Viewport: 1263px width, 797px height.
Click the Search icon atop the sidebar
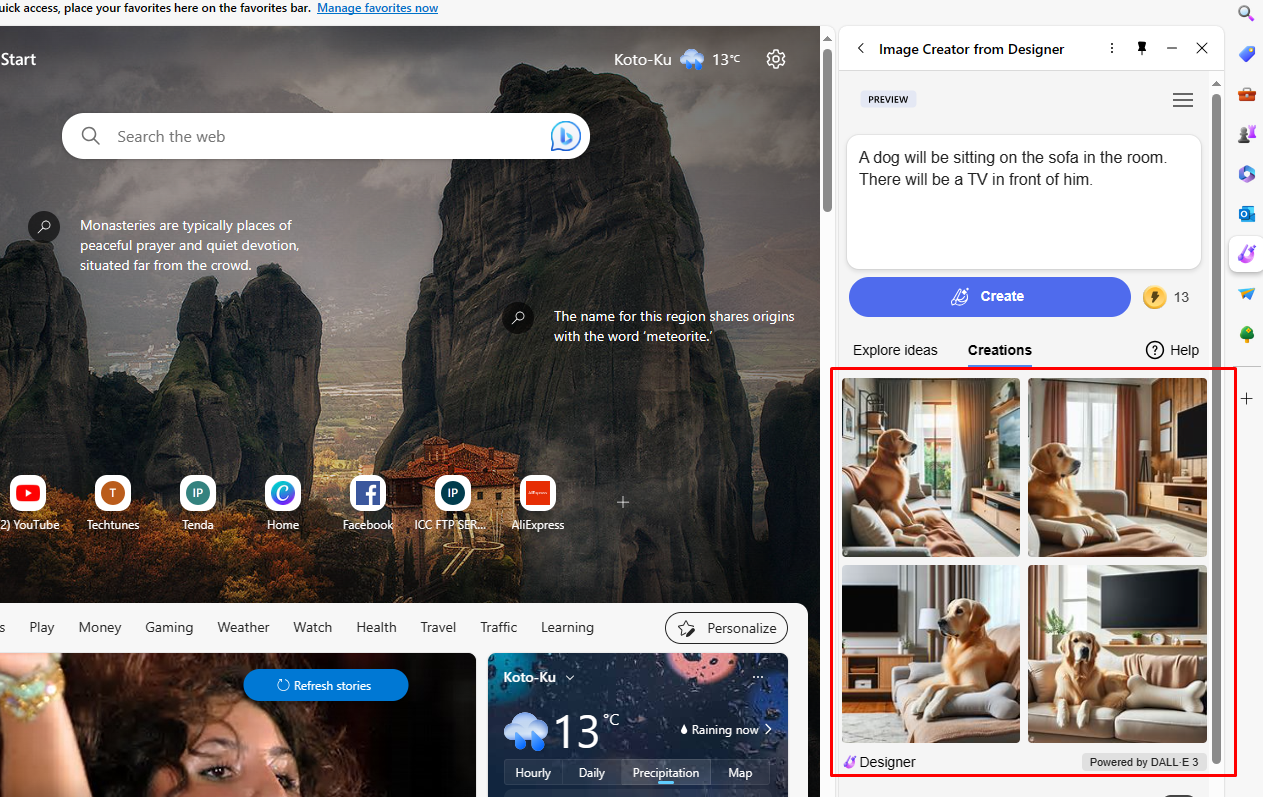[x=1246, y=13]
